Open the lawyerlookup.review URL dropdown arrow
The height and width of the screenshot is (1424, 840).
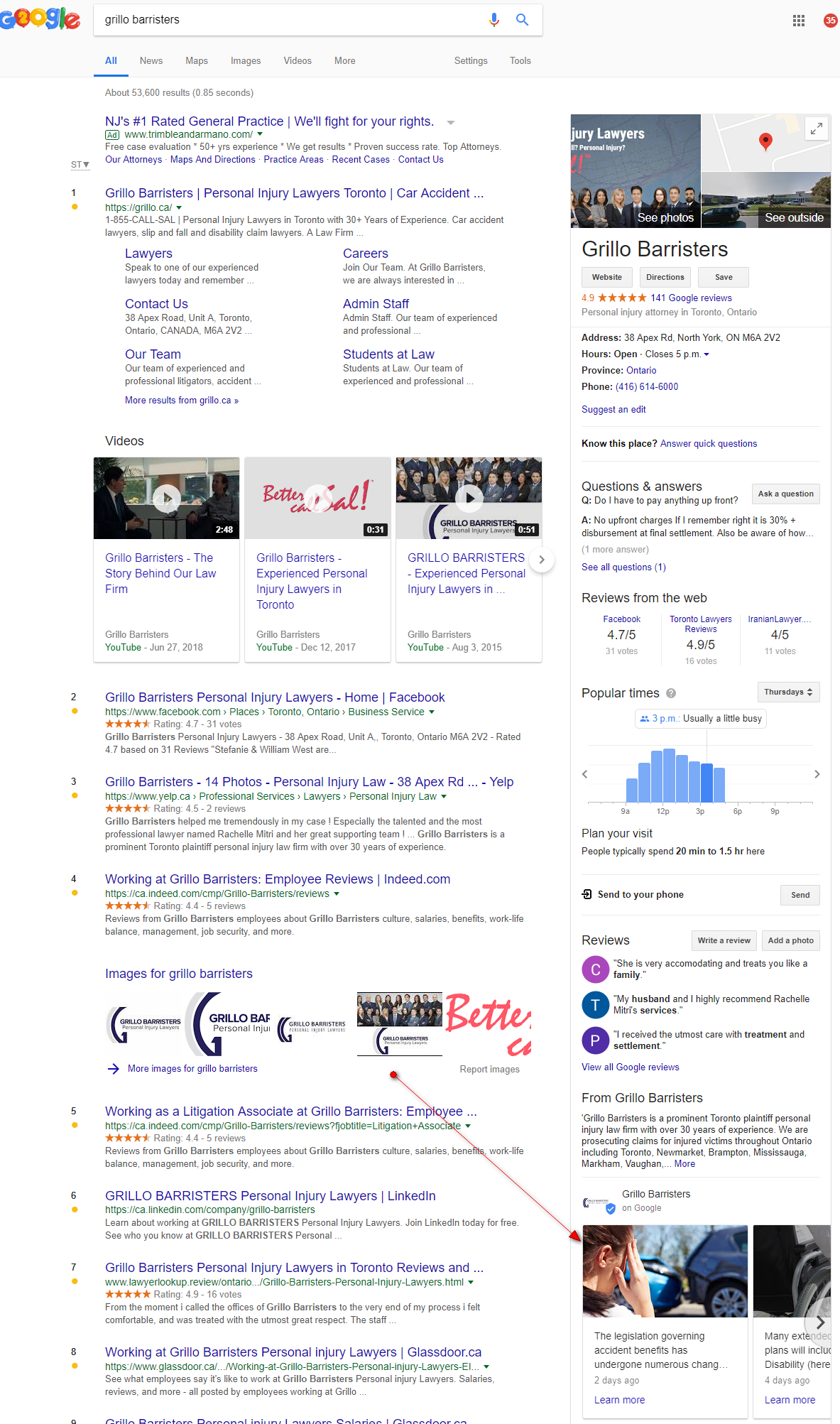(471, 1282)
